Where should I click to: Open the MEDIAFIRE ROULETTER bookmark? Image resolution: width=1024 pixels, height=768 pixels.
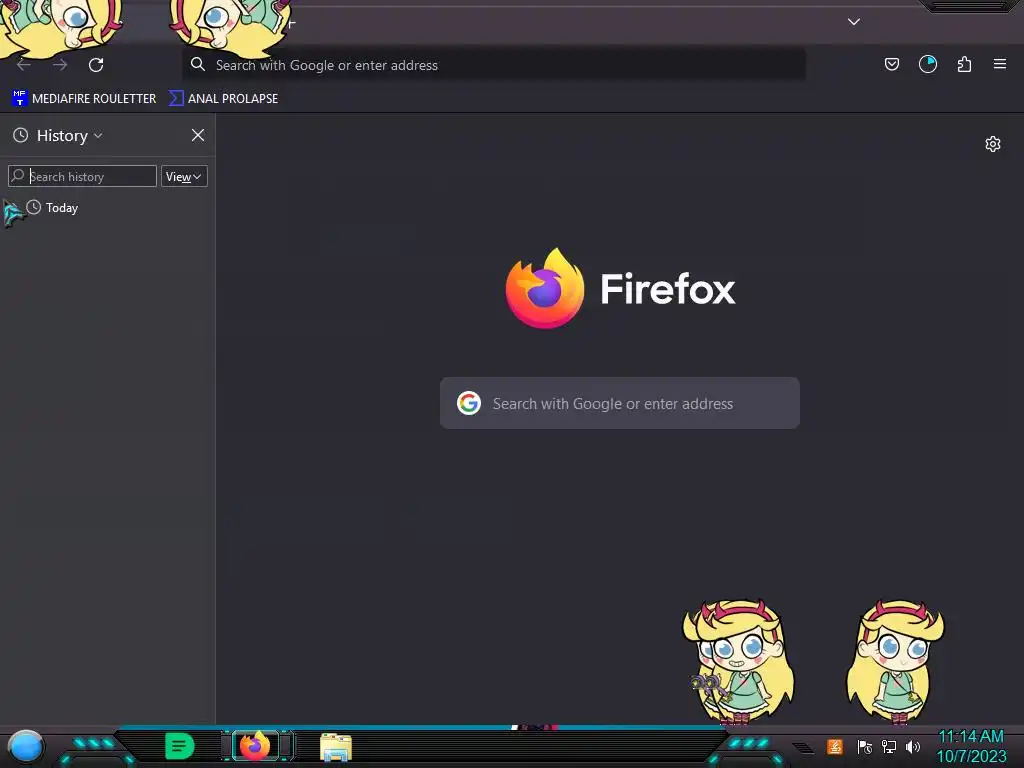pos(84,99)
